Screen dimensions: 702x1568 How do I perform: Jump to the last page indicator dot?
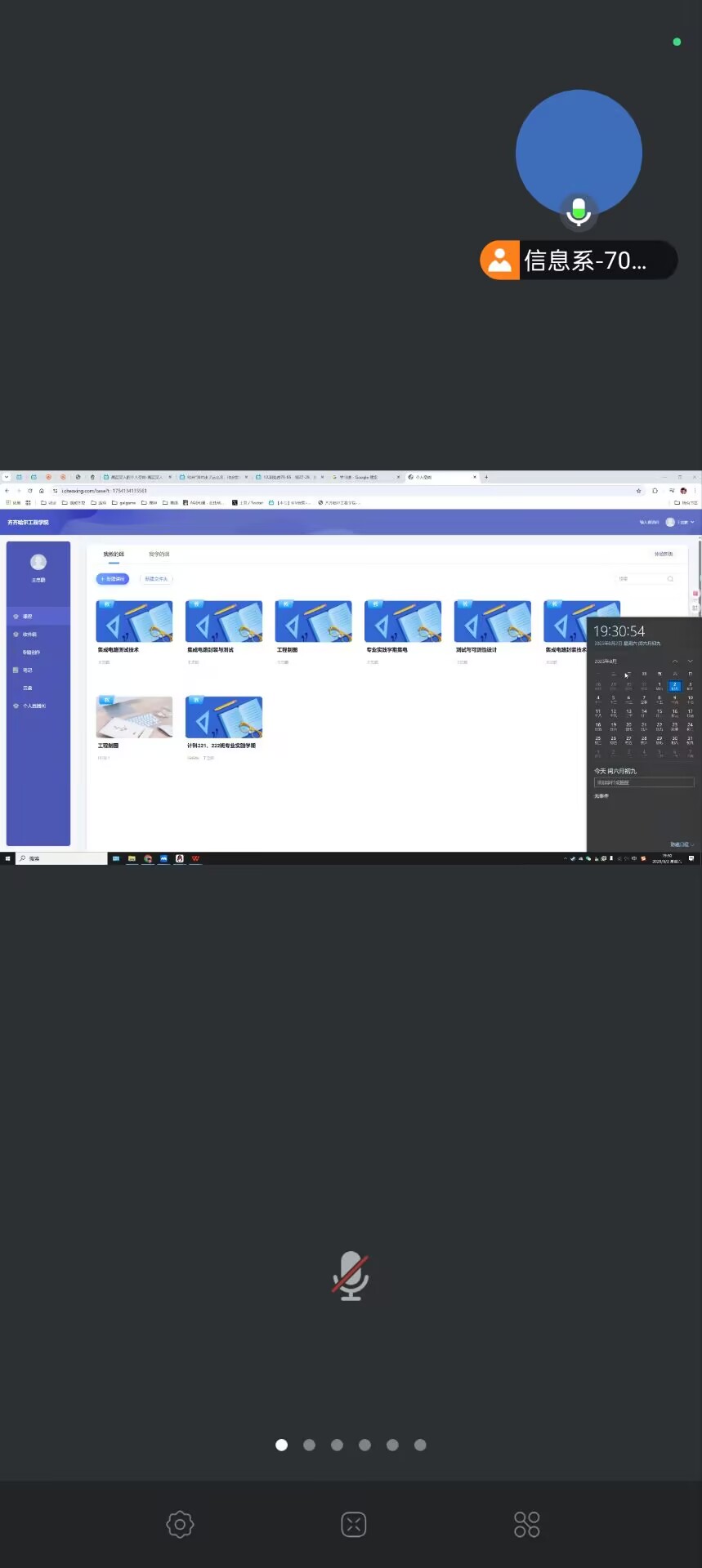tap(420, 1445)
